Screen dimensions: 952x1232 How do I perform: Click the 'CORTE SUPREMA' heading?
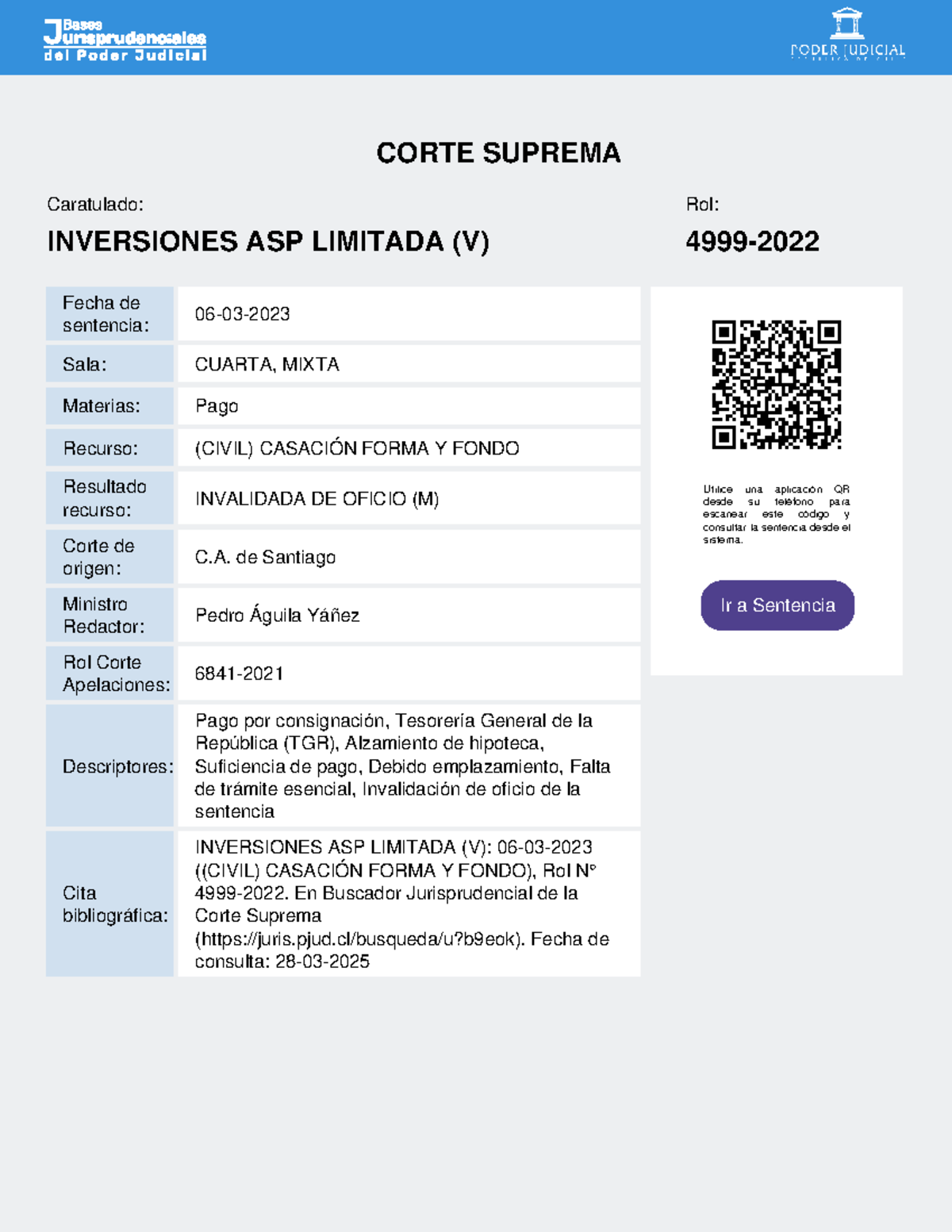[498, 152]
